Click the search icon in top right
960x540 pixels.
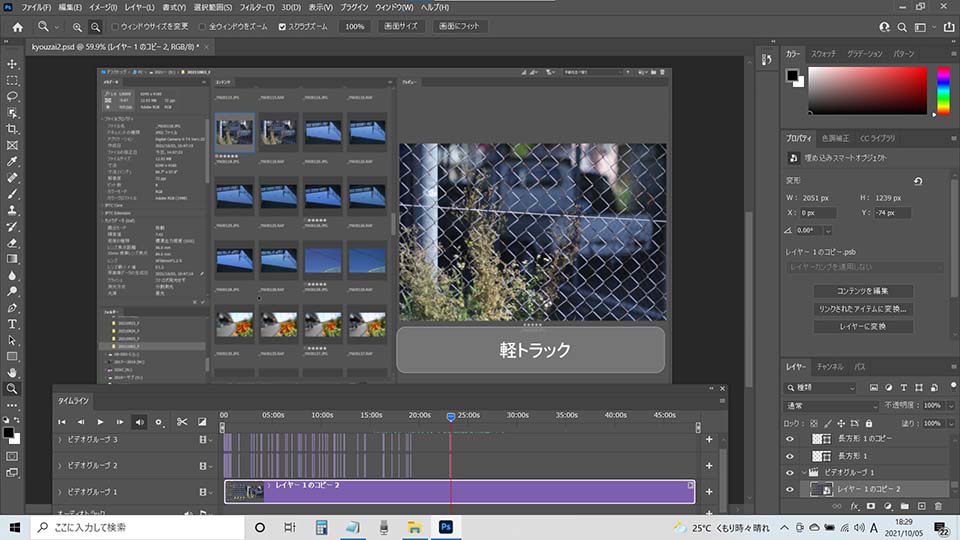[902, 27]
